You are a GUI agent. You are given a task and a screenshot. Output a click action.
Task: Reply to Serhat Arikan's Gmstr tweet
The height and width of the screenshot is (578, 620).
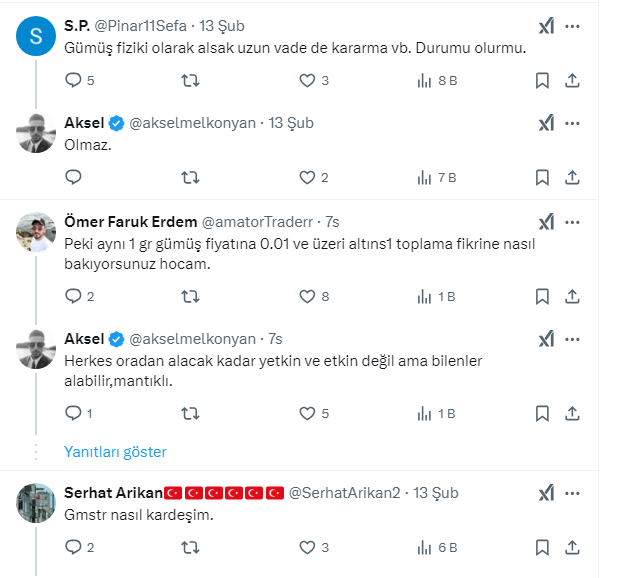(x=73, y=547)
